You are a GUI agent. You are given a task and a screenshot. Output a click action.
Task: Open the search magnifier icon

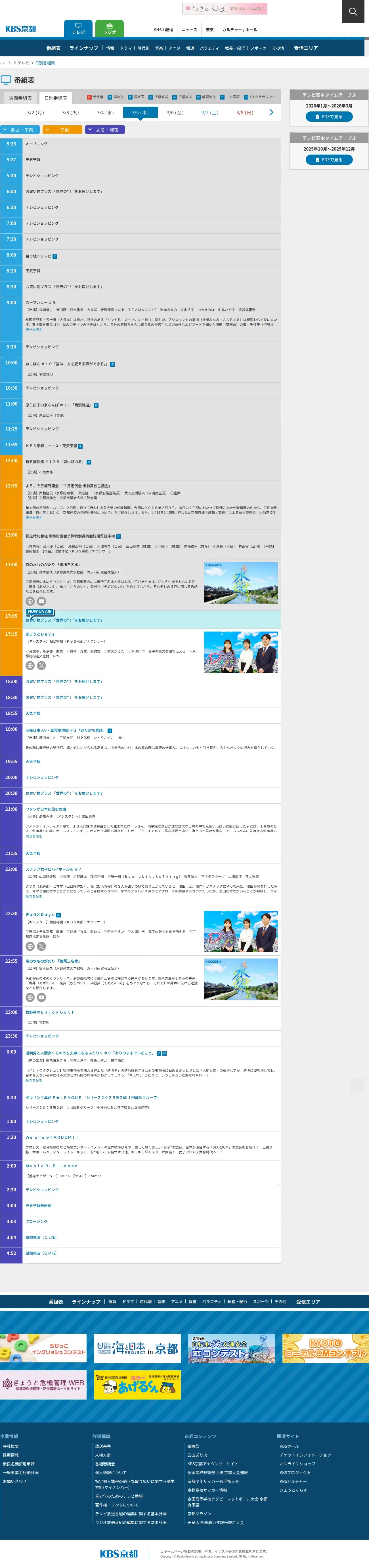tap(353, 11)
